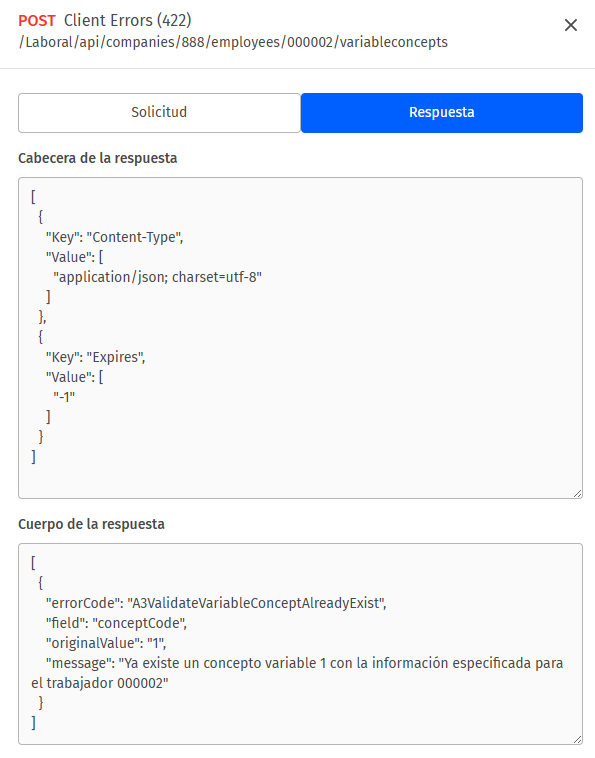This screenshot has width=595, height=758.
Task: Click the Cabecera de la respuesta heading
Action: 98,159
